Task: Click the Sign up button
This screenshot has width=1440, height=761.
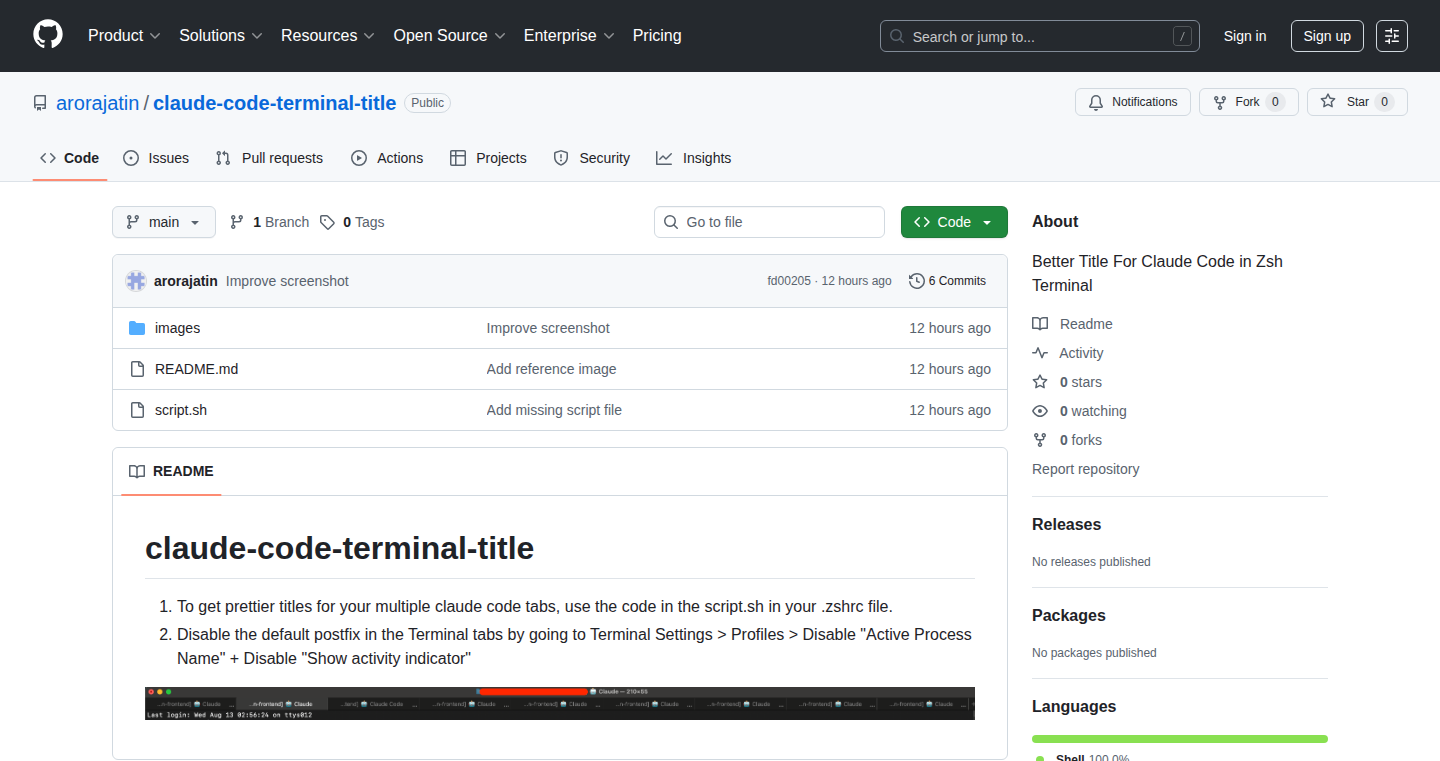Action: pos(1327,36)
